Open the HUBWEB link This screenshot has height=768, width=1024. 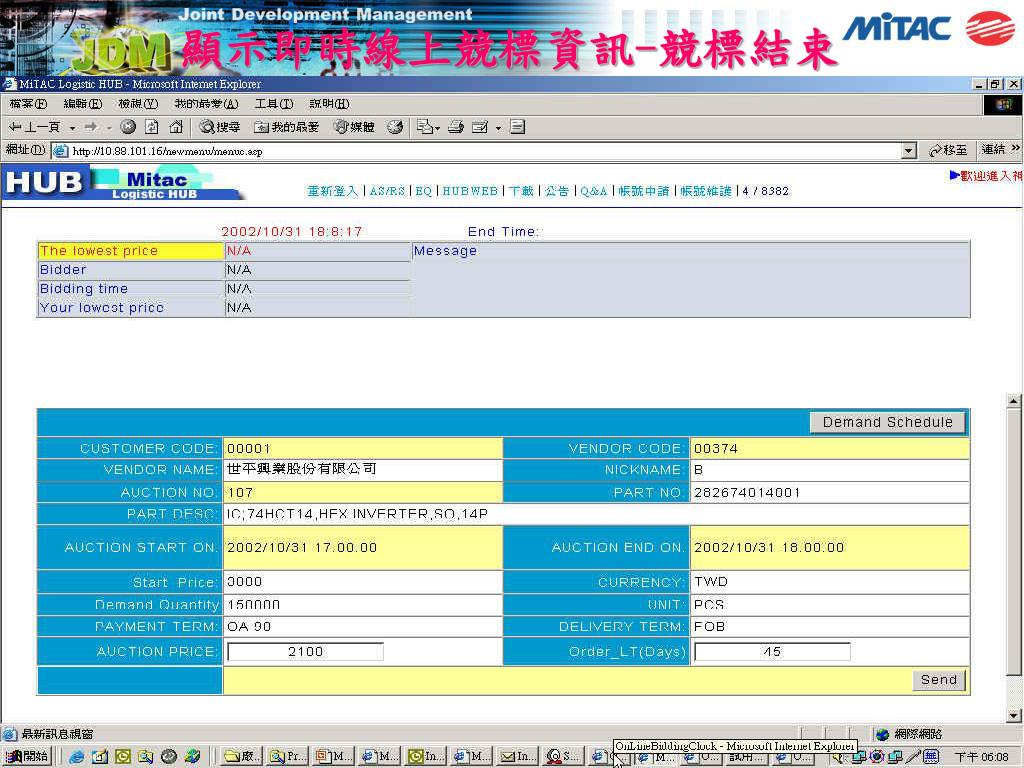pyautogui.click(x=470, y=191)
